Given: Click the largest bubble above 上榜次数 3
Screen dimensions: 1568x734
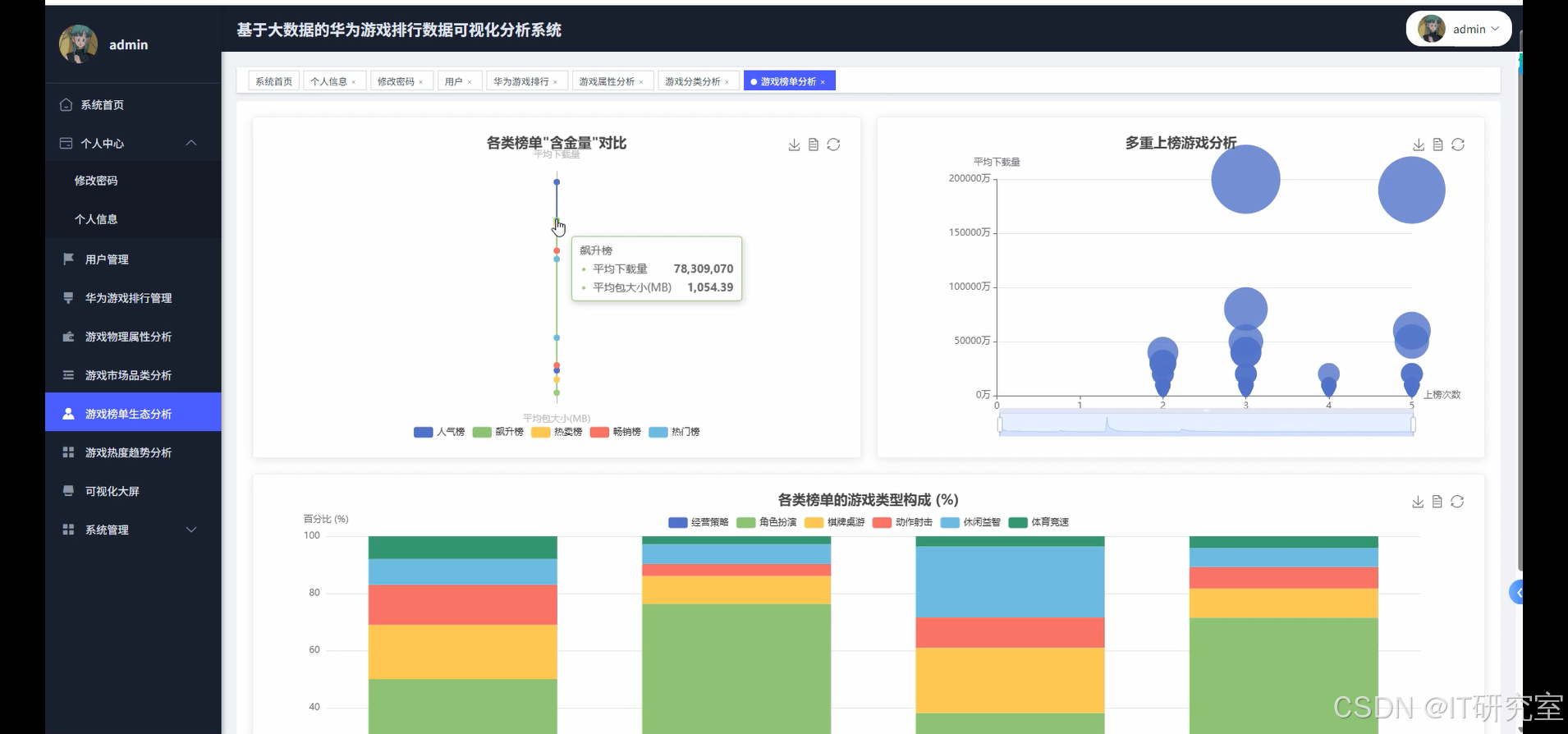Looking at the screenshot, I should point(1245,179).
